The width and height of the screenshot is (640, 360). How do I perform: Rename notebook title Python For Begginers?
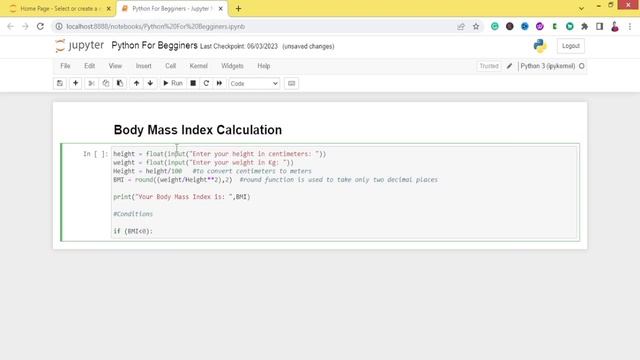[x=154, y=46]
